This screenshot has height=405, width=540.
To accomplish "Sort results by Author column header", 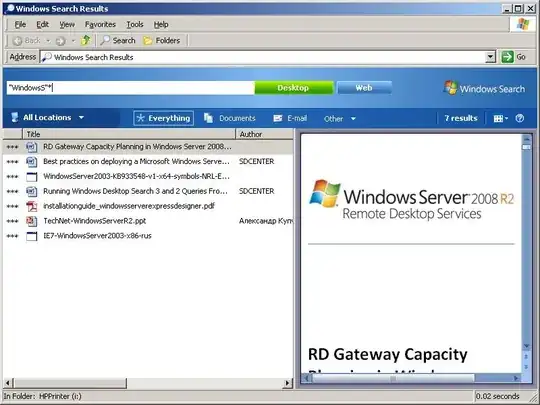I will click(264, 134).
